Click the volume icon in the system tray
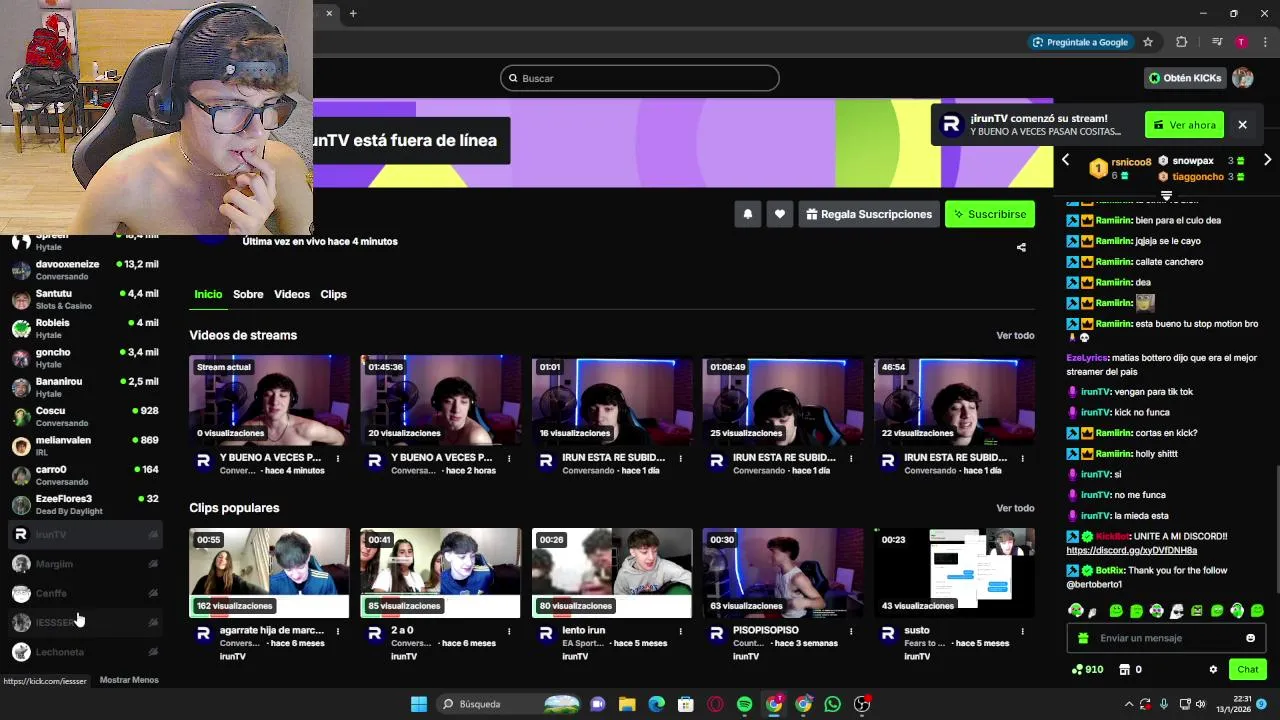This screenshot has height=720, width=1280. tap(1200, 704)
